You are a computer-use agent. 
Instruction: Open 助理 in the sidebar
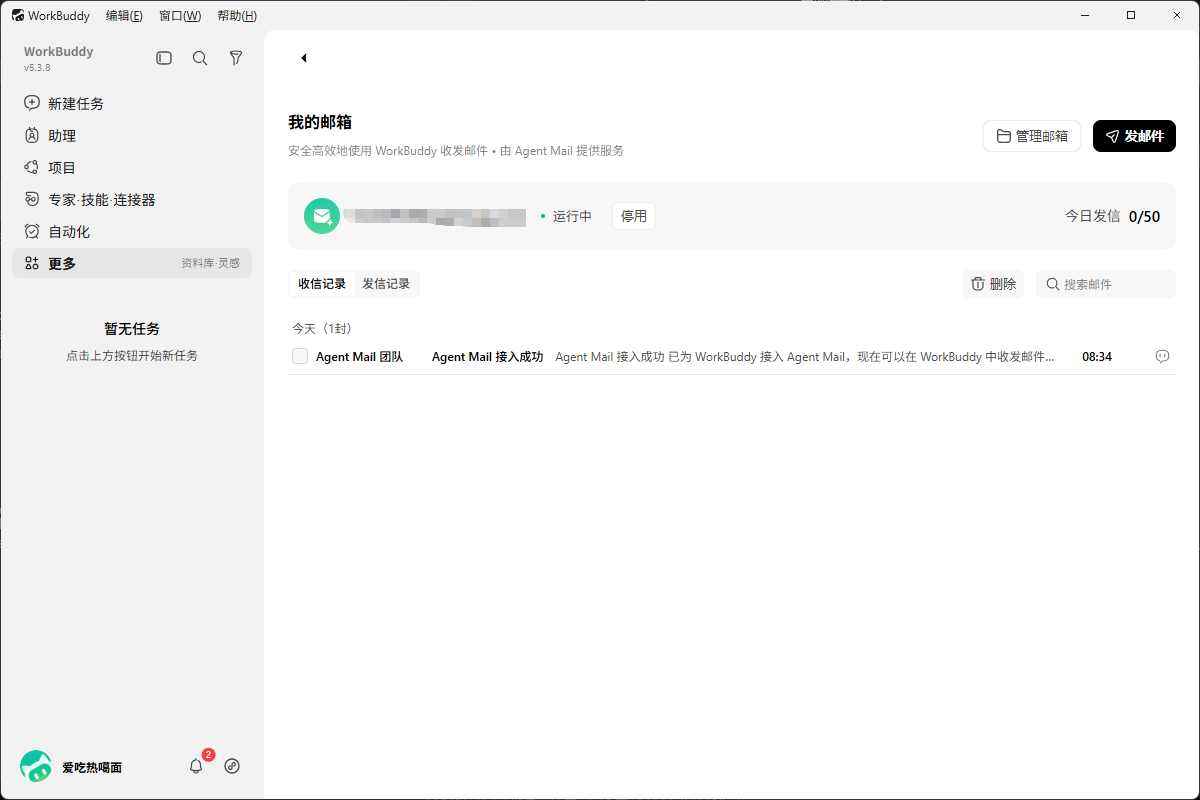pos(132,135)
